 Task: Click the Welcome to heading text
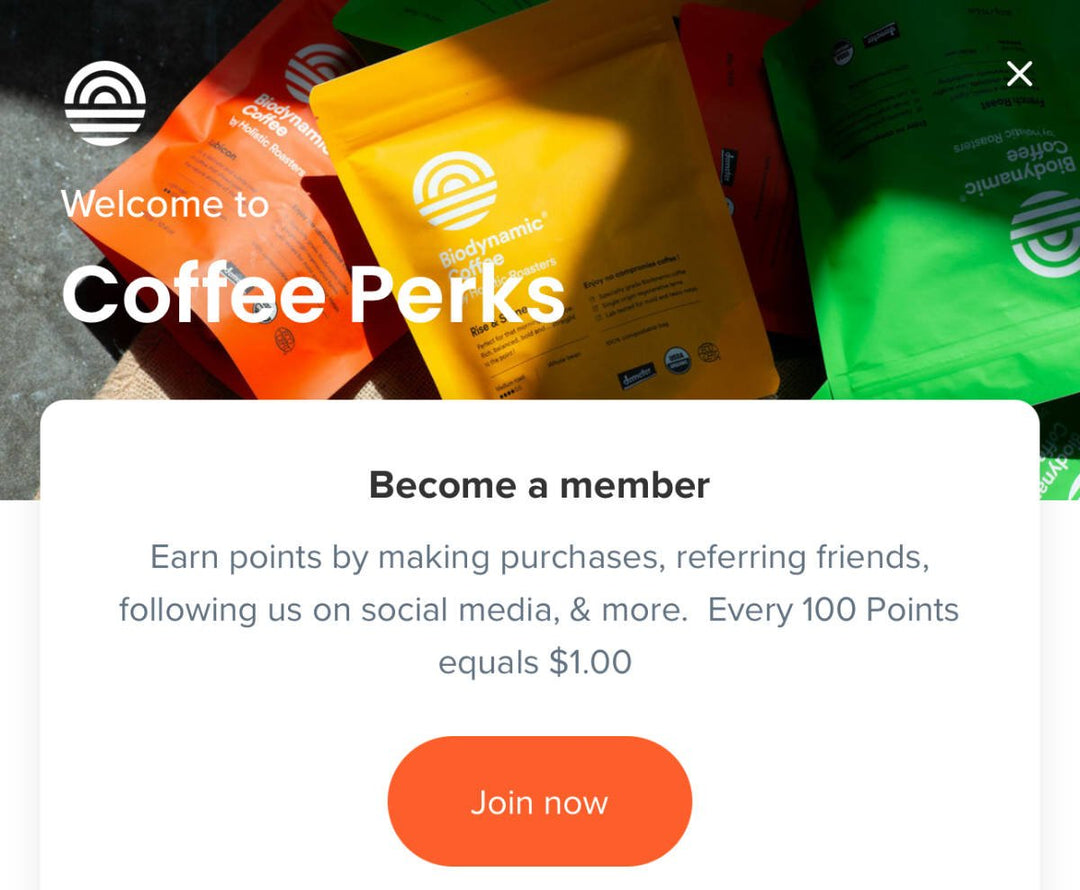(x=165, y=204)
